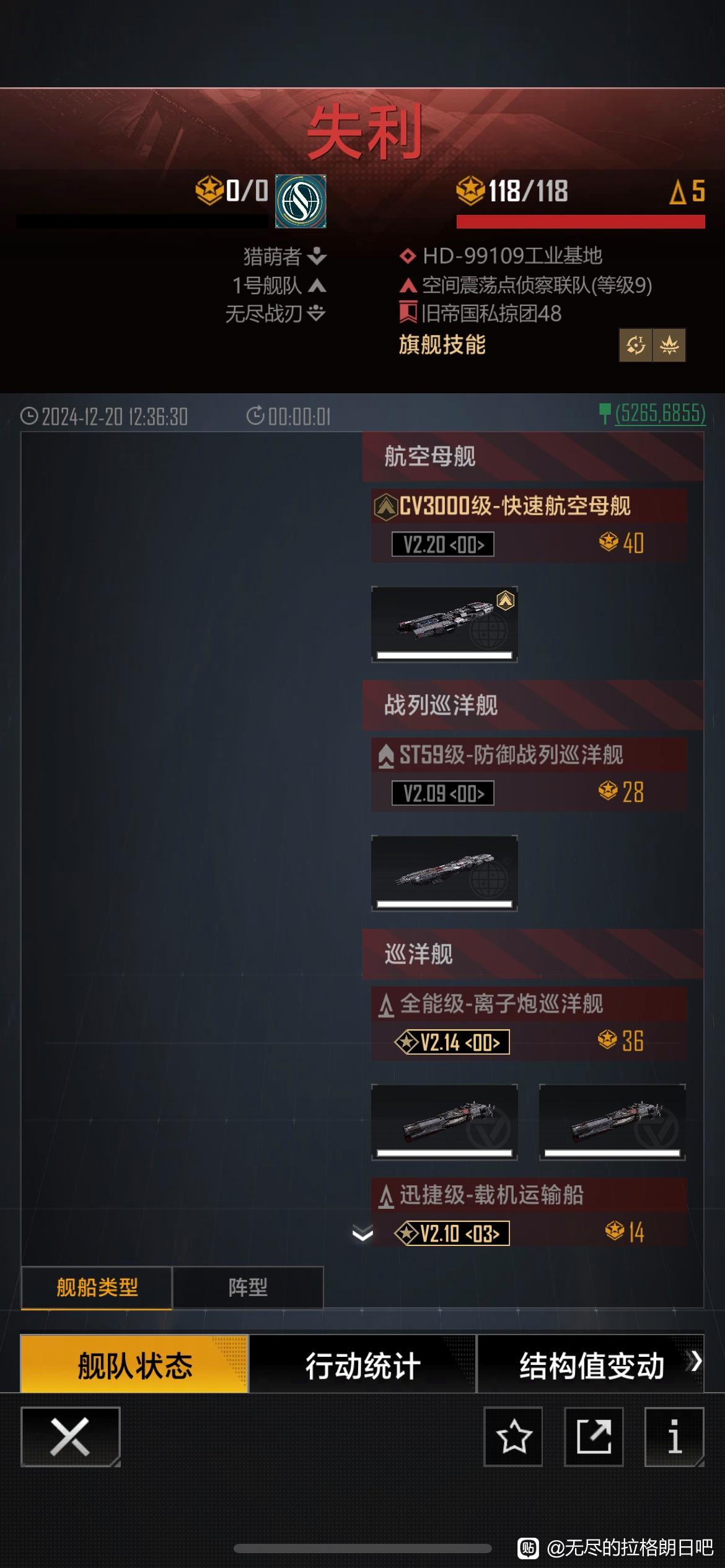Click the share report export icon

[594, 1436]
